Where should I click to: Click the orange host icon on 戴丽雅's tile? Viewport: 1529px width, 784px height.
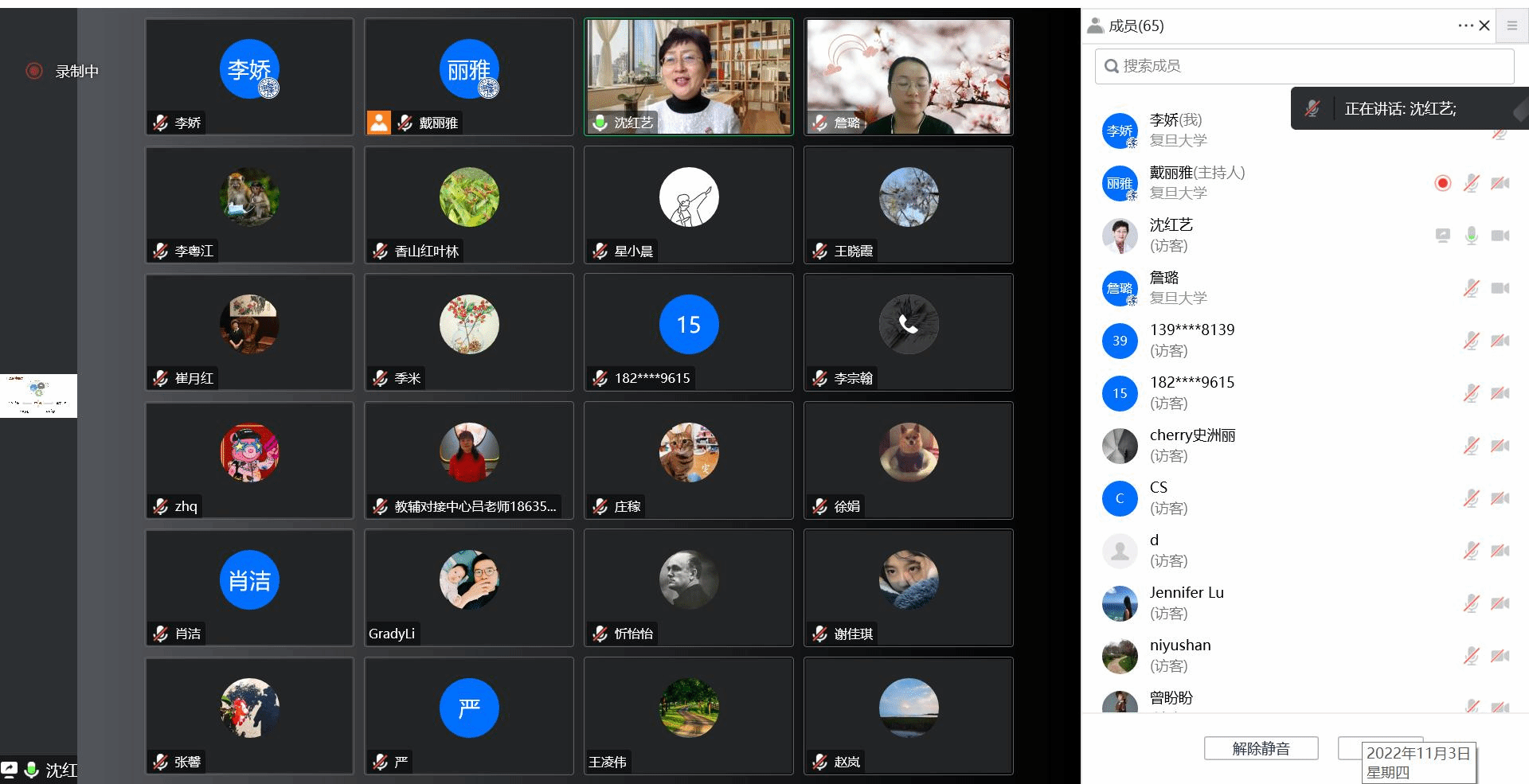pyautogui.click(x=378, y=123)
